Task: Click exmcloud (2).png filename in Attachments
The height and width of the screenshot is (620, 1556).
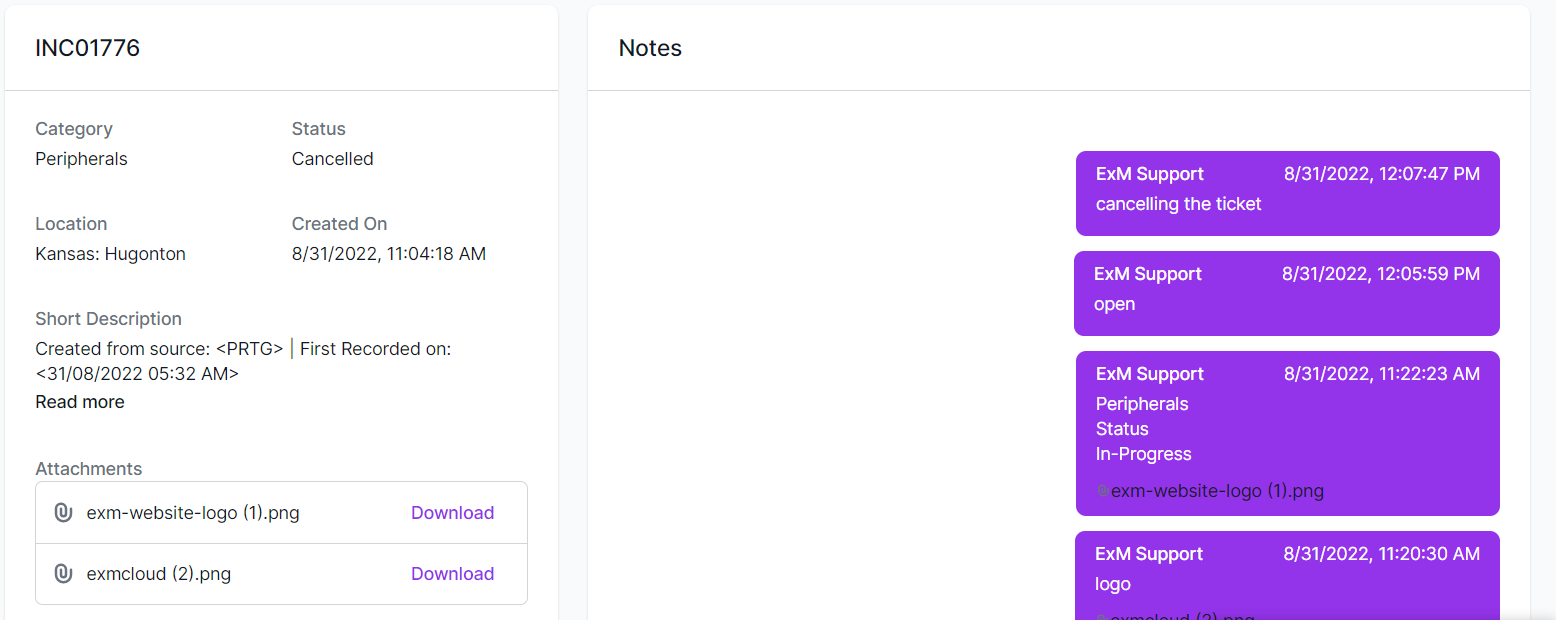Action: click(159, 574)
